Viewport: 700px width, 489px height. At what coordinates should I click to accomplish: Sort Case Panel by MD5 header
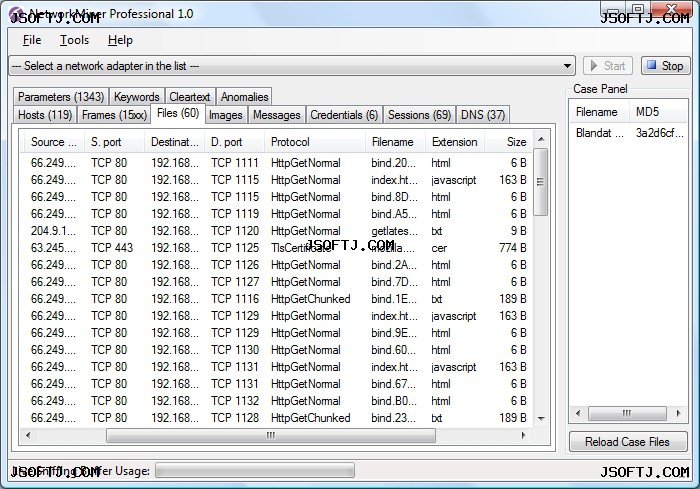coord(658,112)
